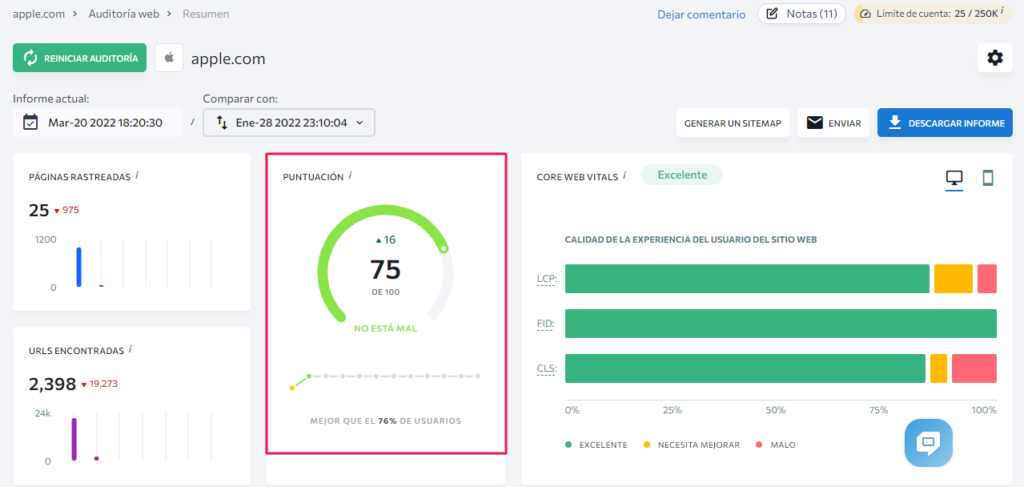
Task: Click the yellow first point on score history
Action: tap(292, 388)
